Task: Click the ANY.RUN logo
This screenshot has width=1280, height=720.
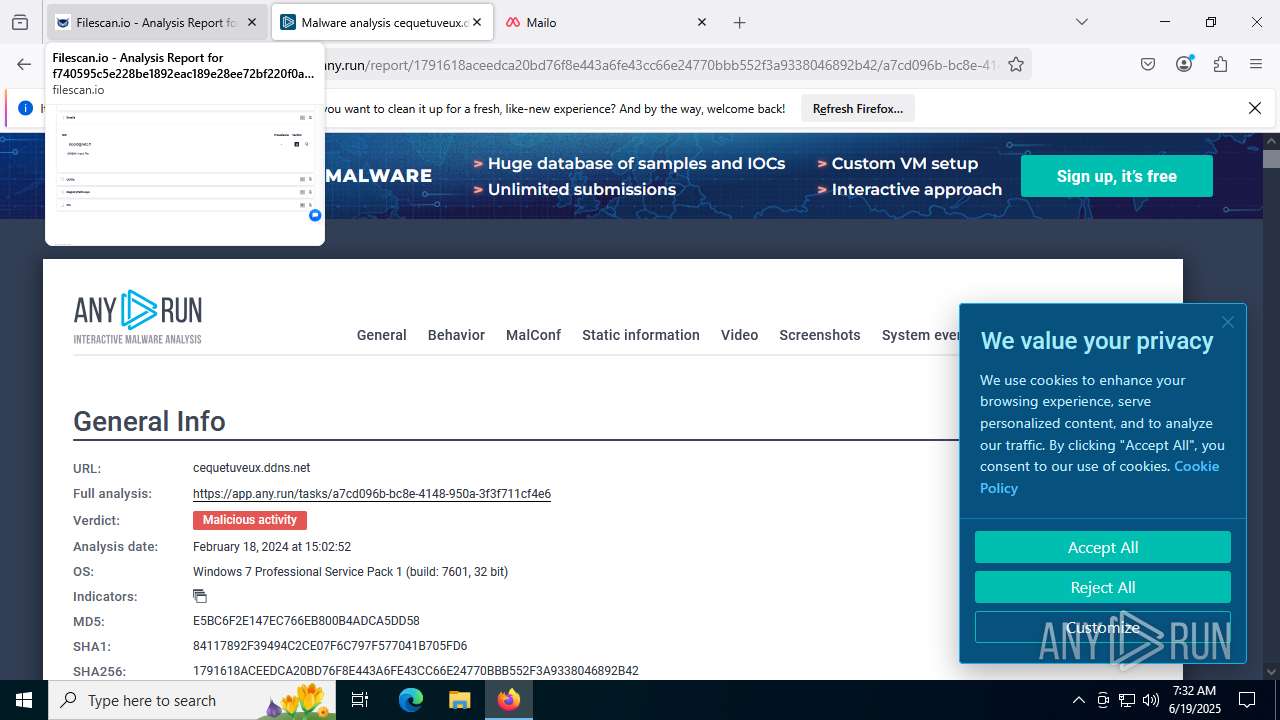Action: click(138, 317)
